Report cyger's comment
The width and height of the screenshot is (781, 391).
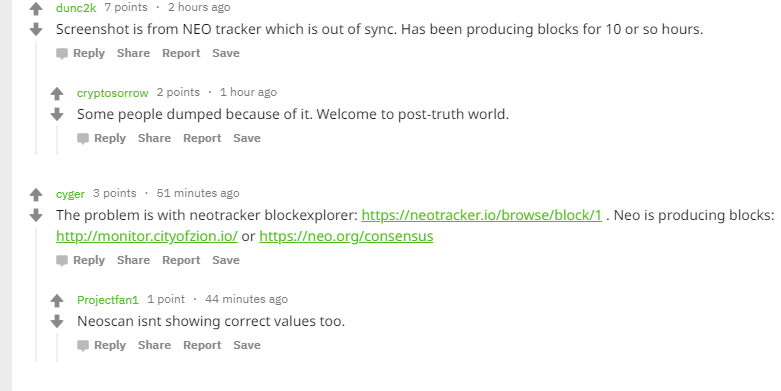pos(181,260)
